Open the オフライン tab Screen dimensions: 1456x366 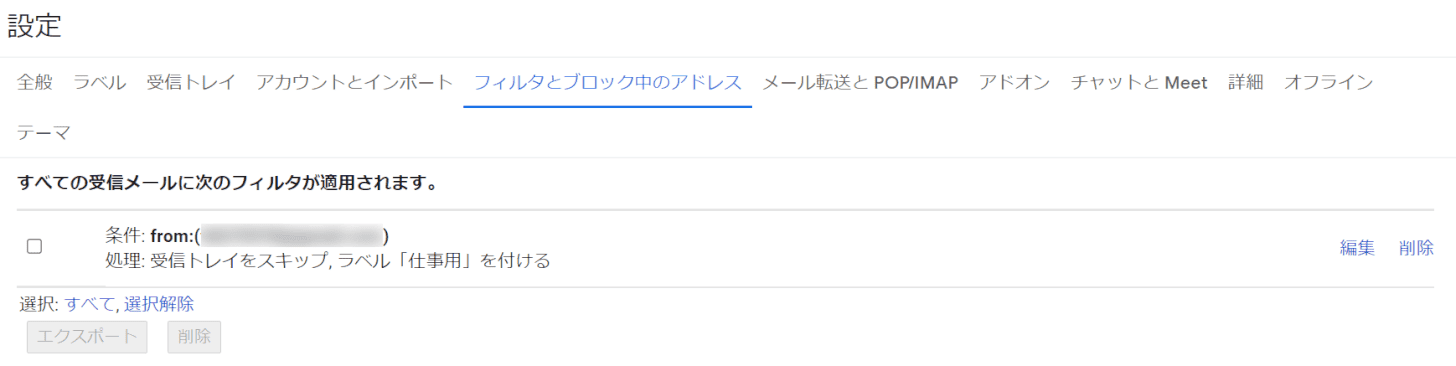coord(1328,82)
